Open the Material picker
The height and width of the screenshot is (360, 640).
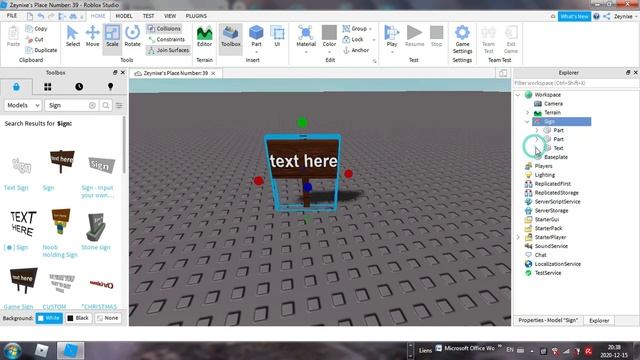coord(306,37)
